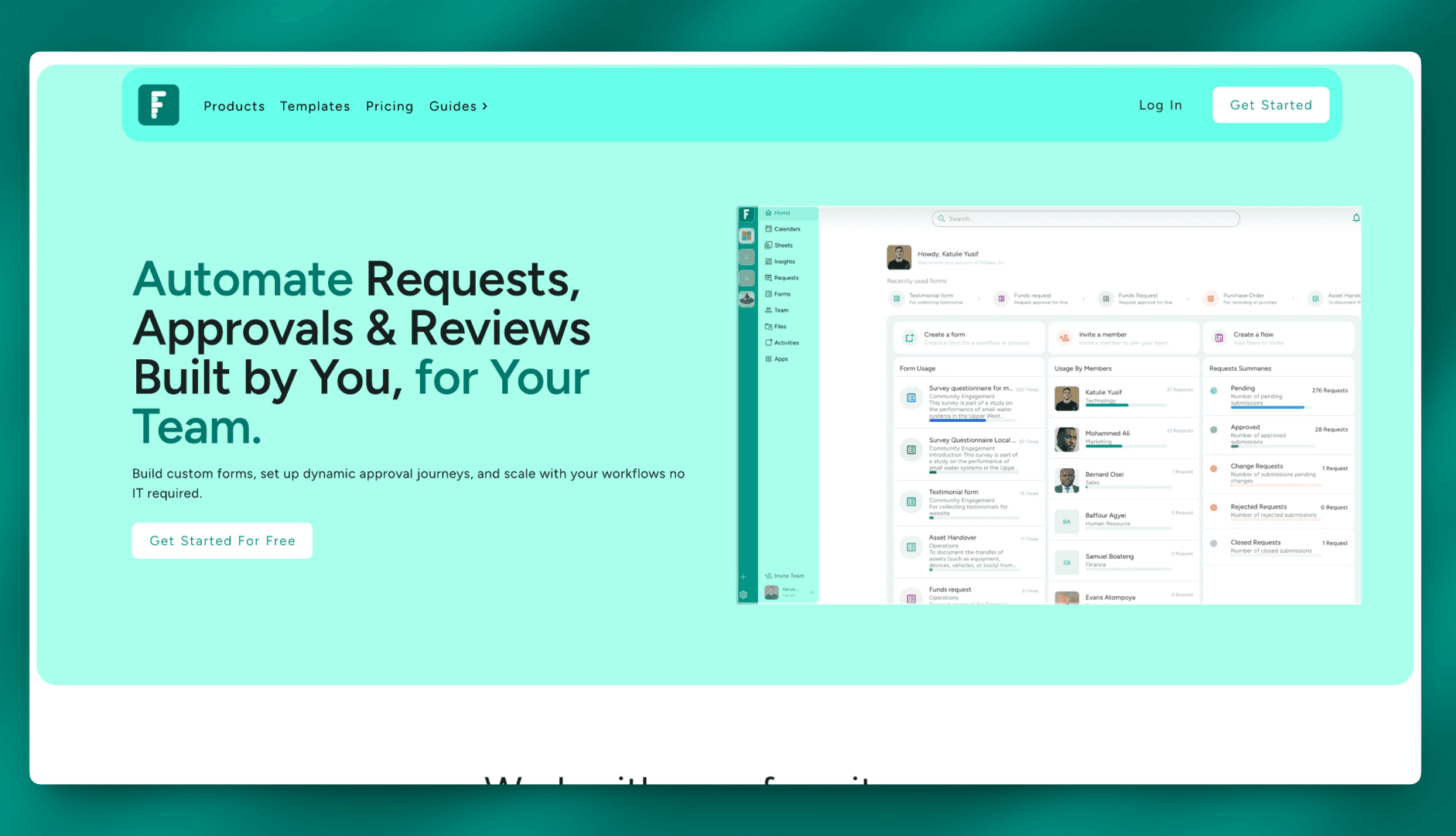
Task: Select Insights in the dashboard sidebar
Action: [x=783, y=262]
